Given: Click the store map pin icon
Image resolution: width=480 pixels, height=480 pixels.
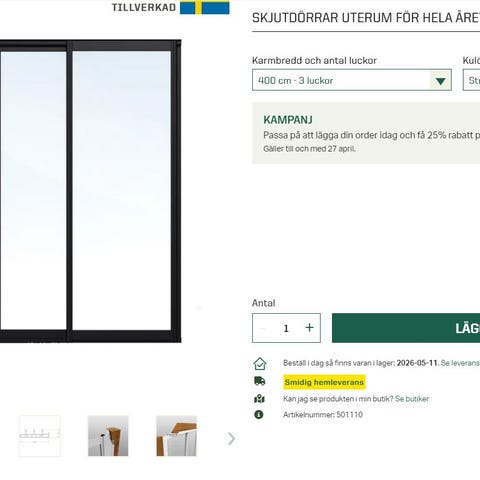Looking at the screenshot, I should (x=259, y=399).
